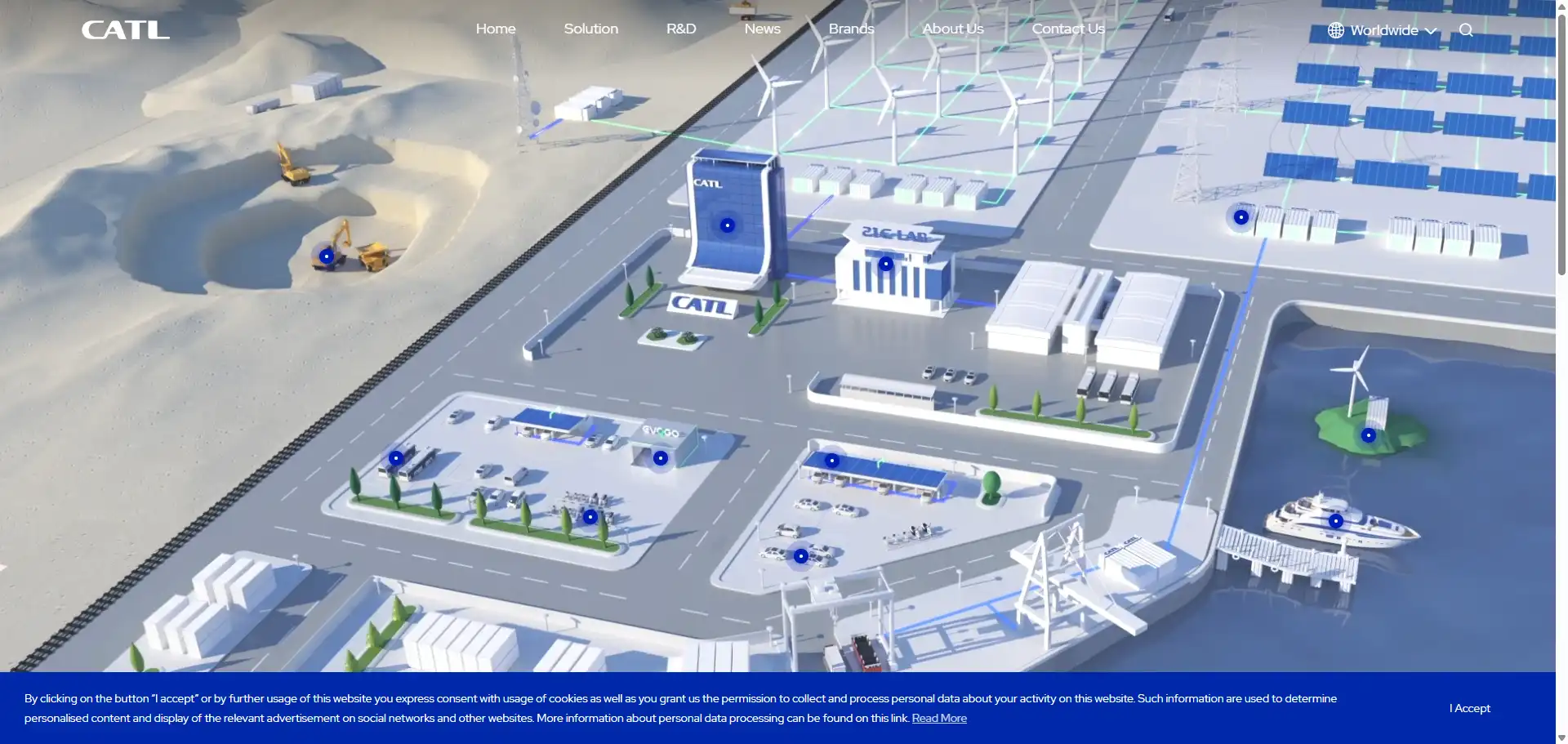Click the hotspot on the blue charging canopy
1568x744 pixels.
click(x=832, y=461)
